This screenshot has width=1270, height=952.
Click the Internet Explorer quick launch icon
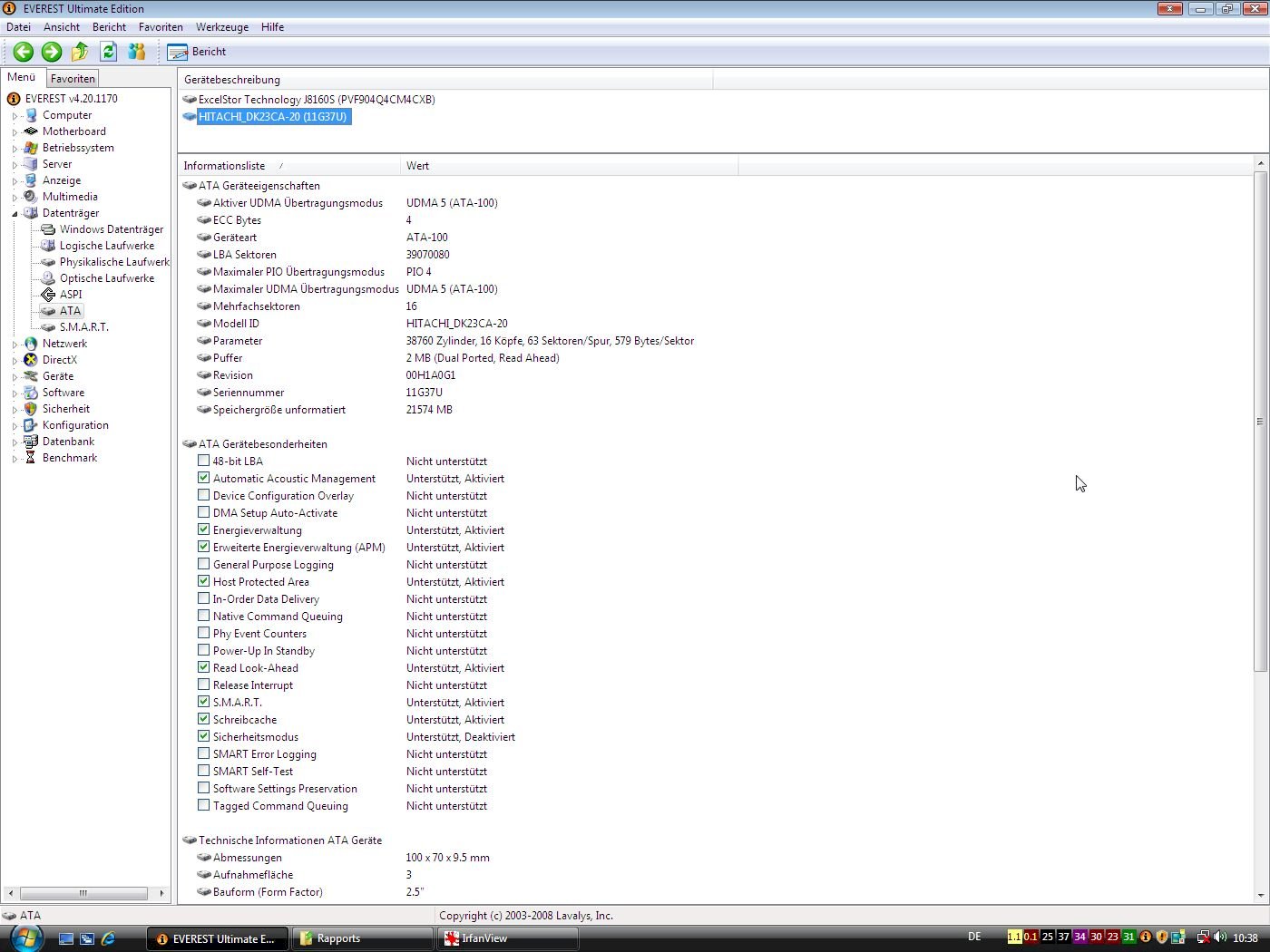click(108, 938)
